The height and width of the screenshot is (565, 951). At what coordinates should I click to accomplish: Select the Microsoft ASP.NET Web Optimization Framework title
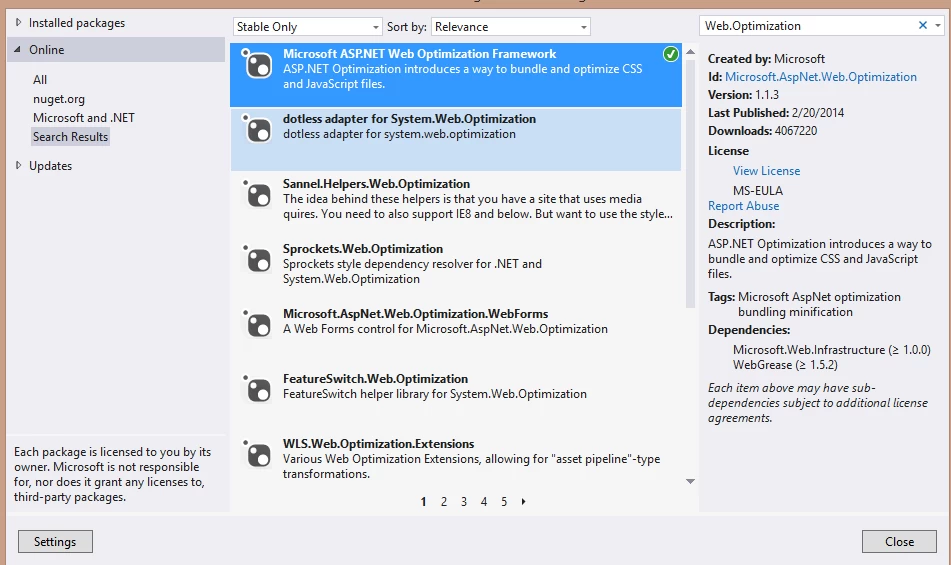tap(420, 53)
